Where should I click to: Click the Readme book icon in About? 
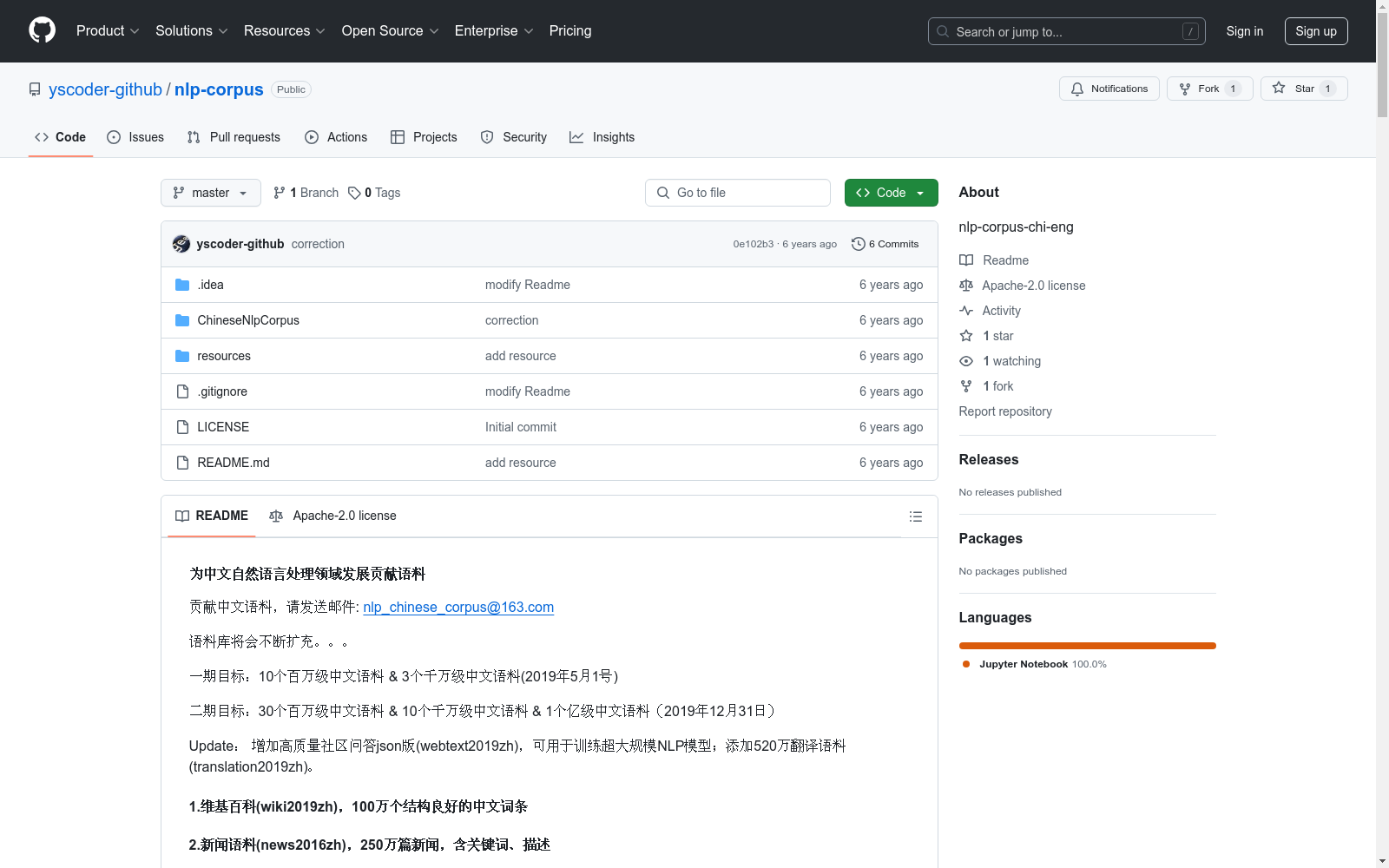[966, 260]
